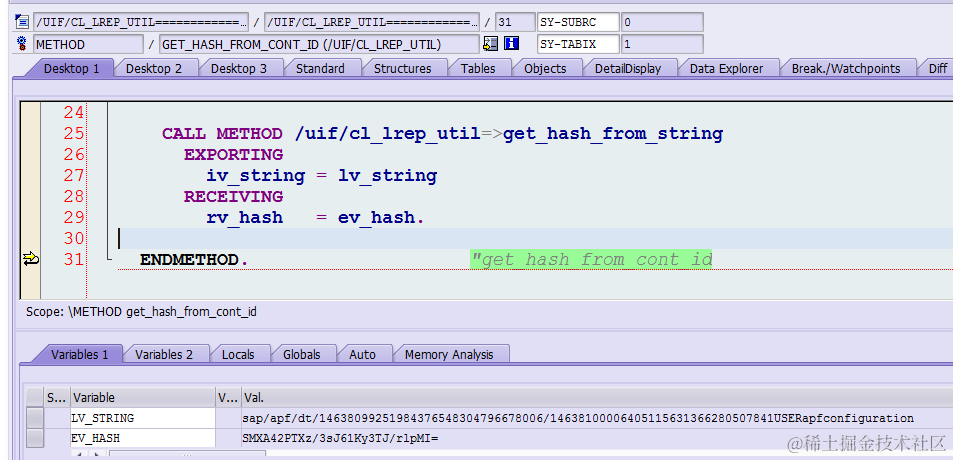Click the ENDMETHOD statement on line 31

pyautogui.click(x=194, y=259)
